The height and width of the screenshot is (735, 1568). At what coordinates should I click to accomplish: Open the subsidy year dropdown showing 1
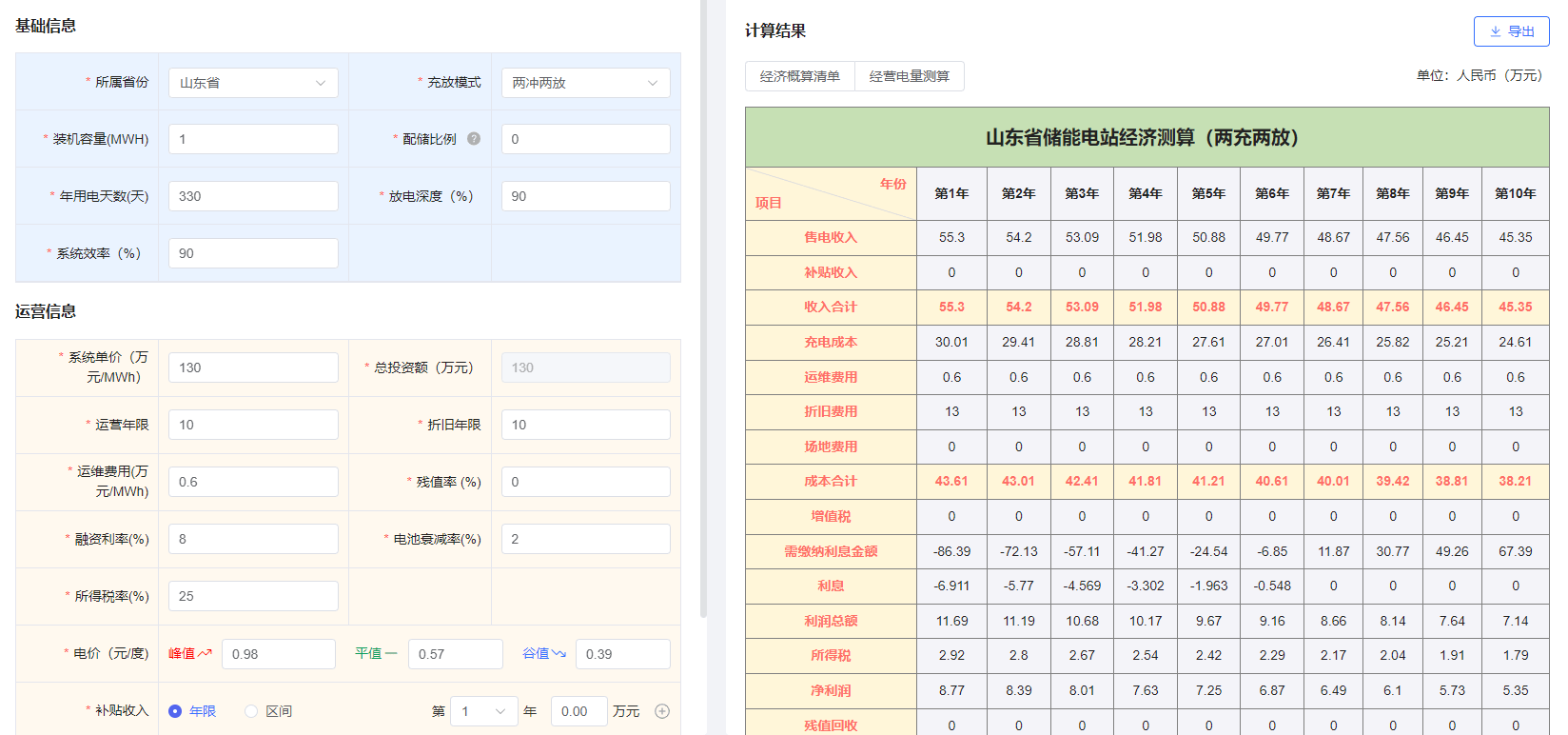pos(483,711)
